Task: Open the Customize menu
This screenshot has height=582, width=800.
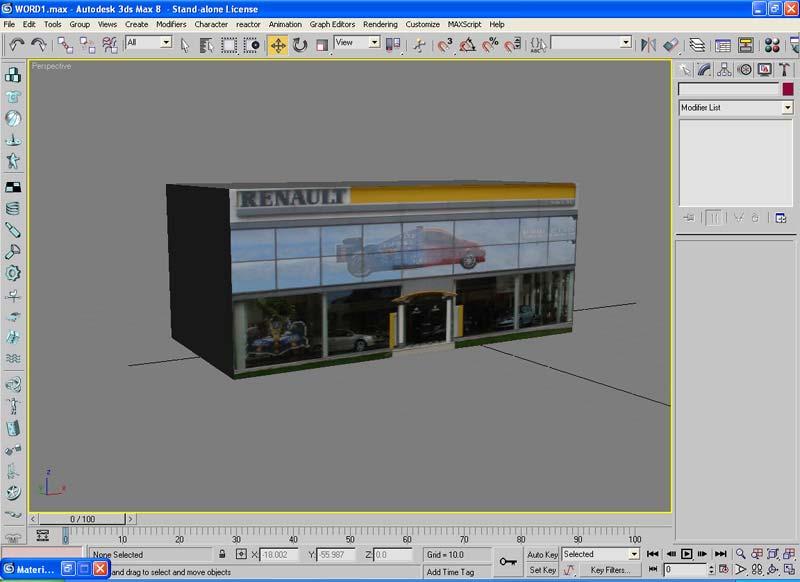Action: tap(422, 24)
